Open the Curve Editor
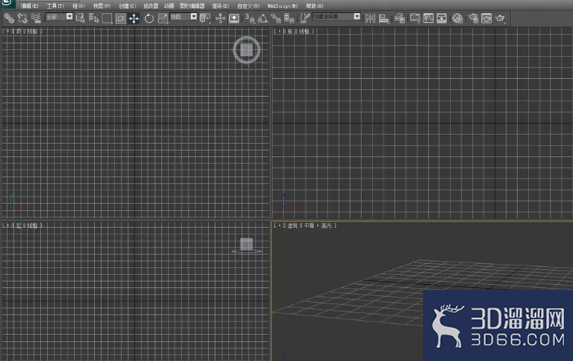Viewport: 573px width, 361px height. (x=428, y=18)
